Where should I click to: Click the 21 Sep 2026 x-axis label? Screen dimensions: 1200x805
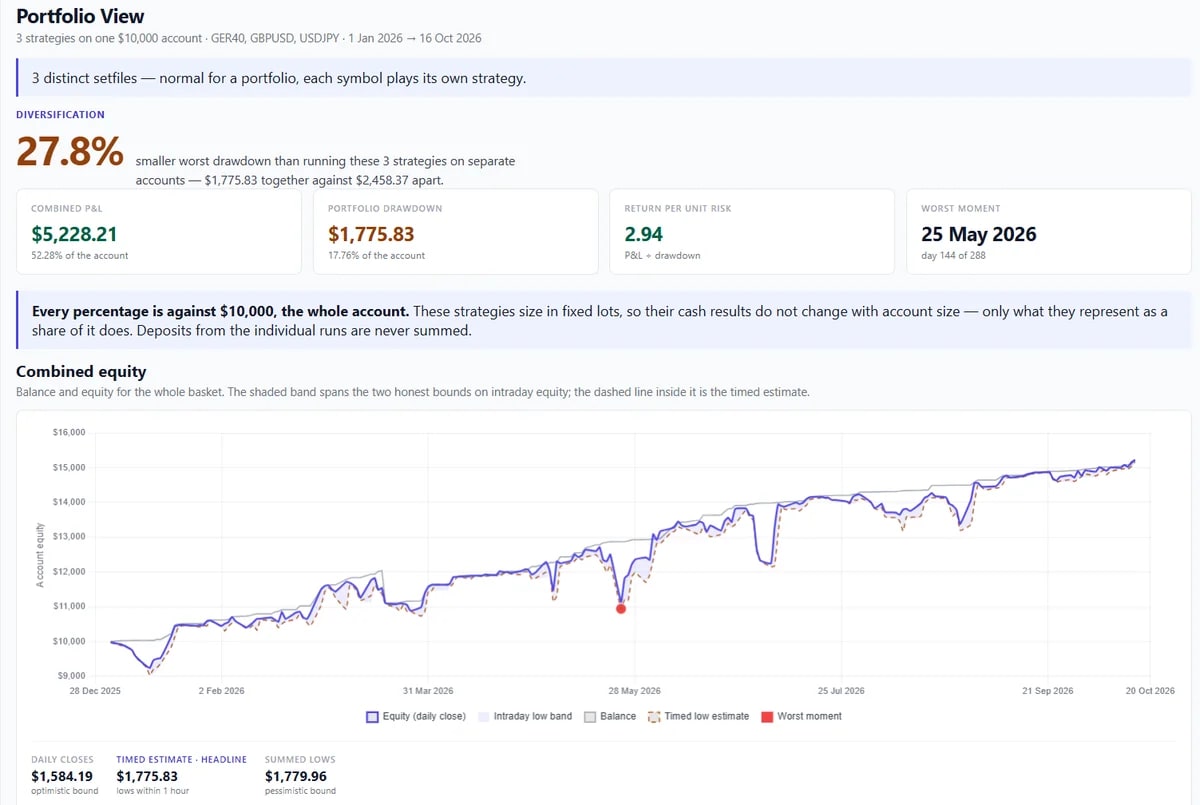coord(1047,691)
